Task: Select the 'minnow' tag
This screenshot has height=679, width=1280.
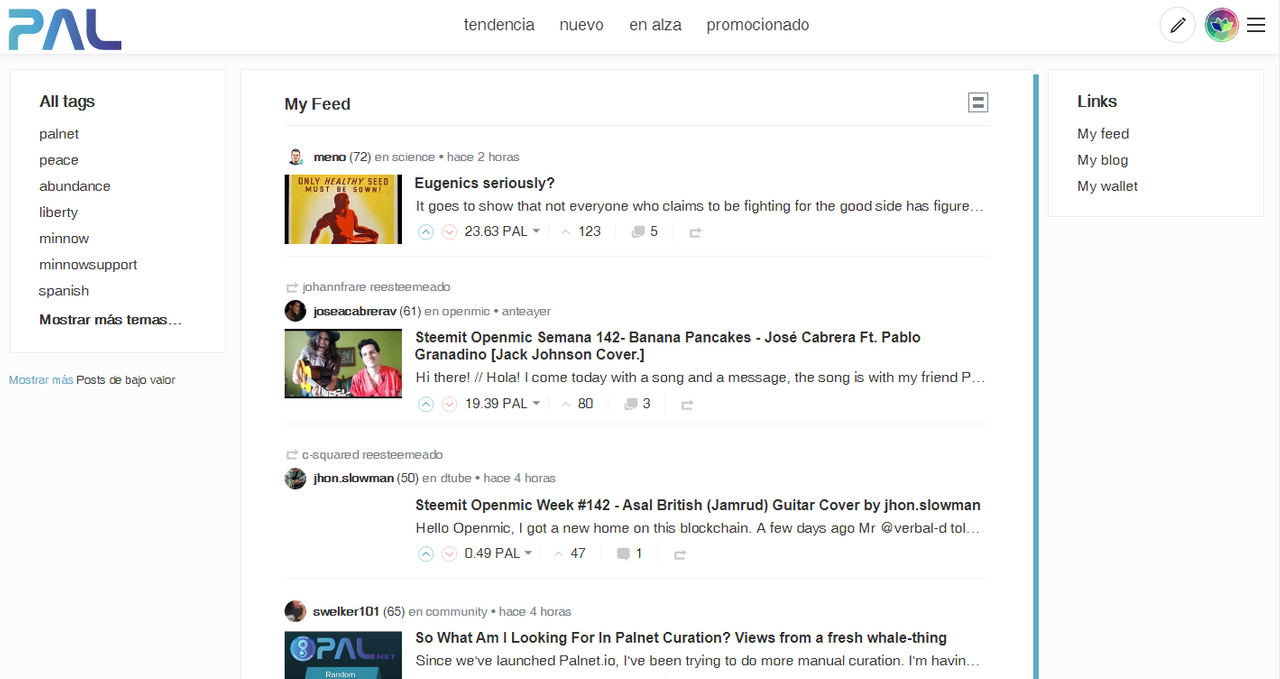Action: (64, 238)
